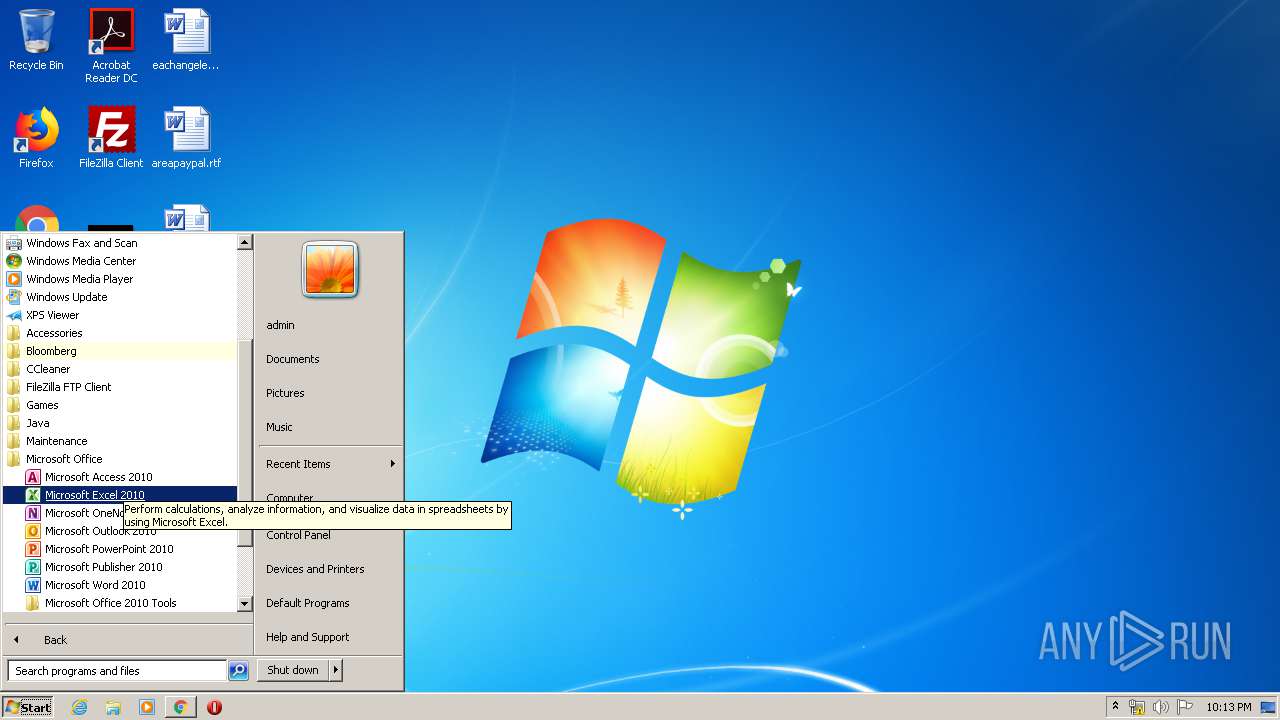
Task: Show hidden tray icons arrow
Action: (x=1115, y=706)
